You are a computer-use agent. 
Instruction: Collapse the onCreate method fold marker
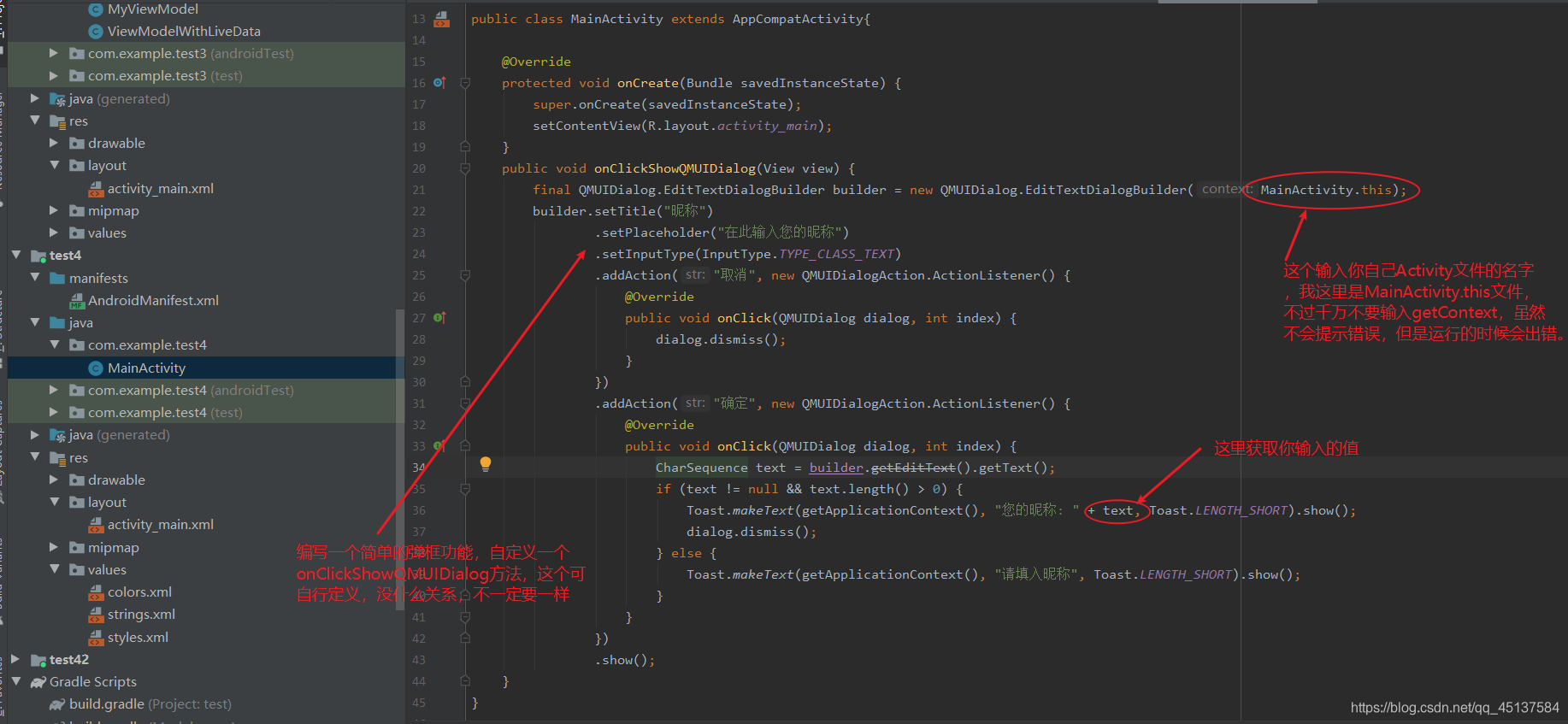(465, 83)
